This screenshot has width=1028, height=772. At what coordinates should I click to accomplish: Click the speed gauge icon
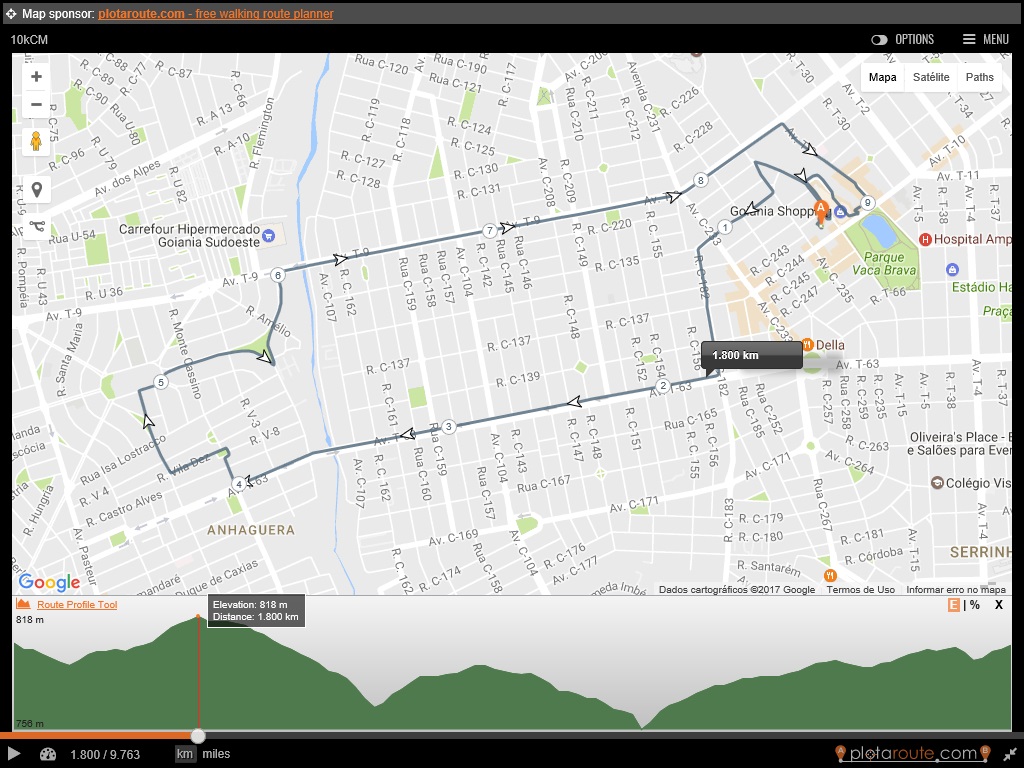(x=48, y=754)
